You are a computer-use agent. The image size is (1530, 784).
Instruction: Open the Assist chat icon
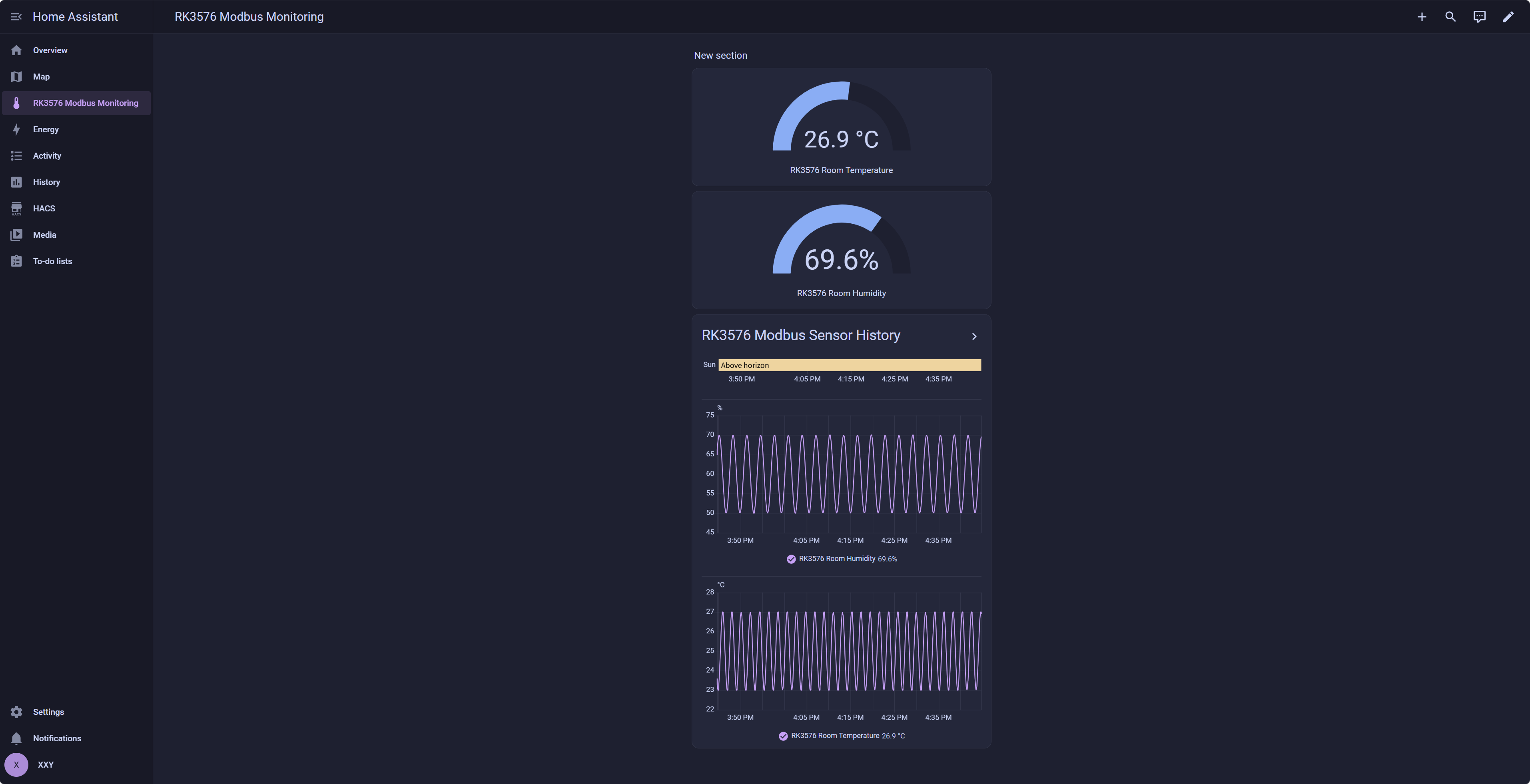click(x=1479, y=17)
